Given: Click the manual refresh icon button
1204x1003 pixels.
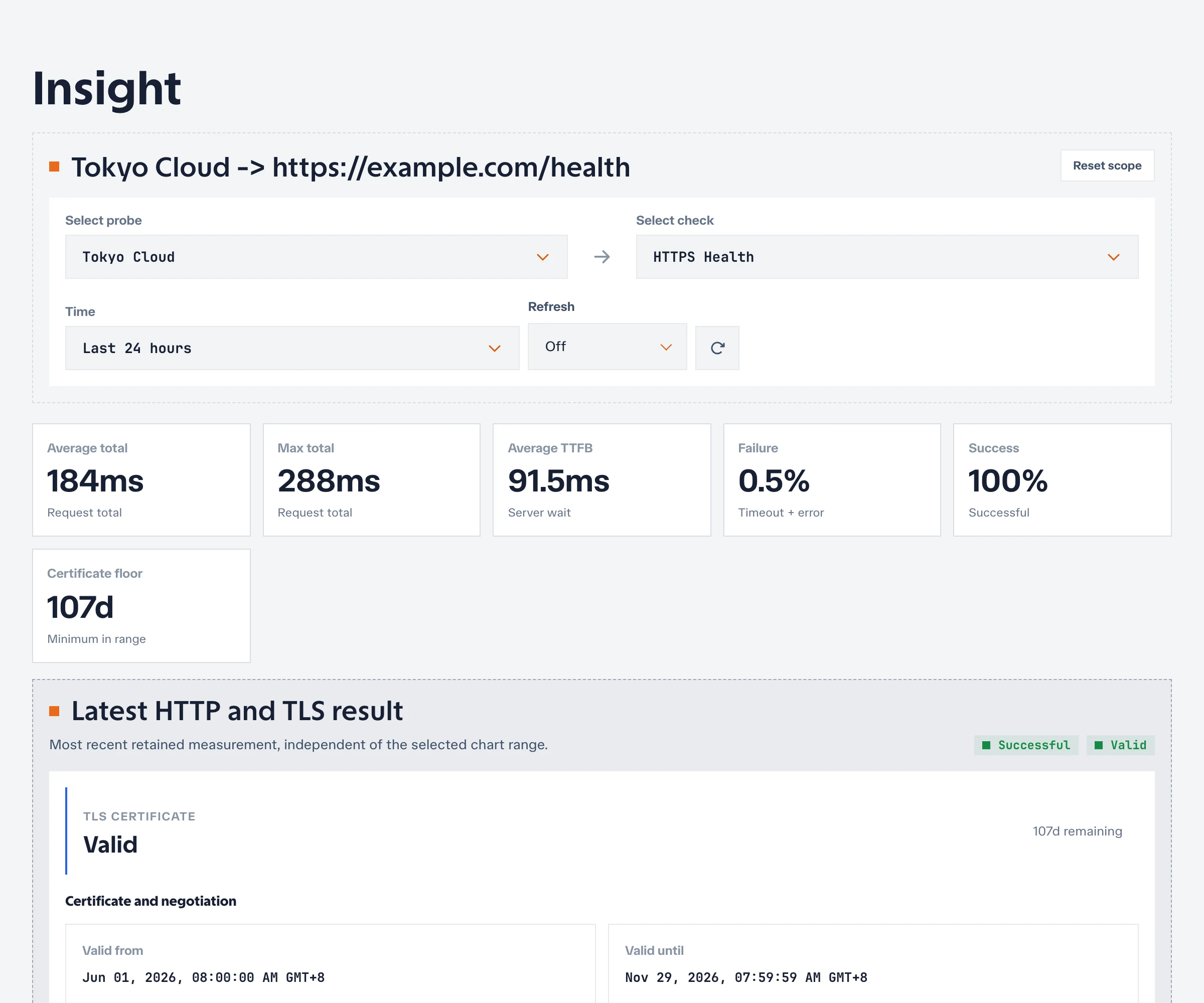Looking at the screenshot, I should (717, 348).
